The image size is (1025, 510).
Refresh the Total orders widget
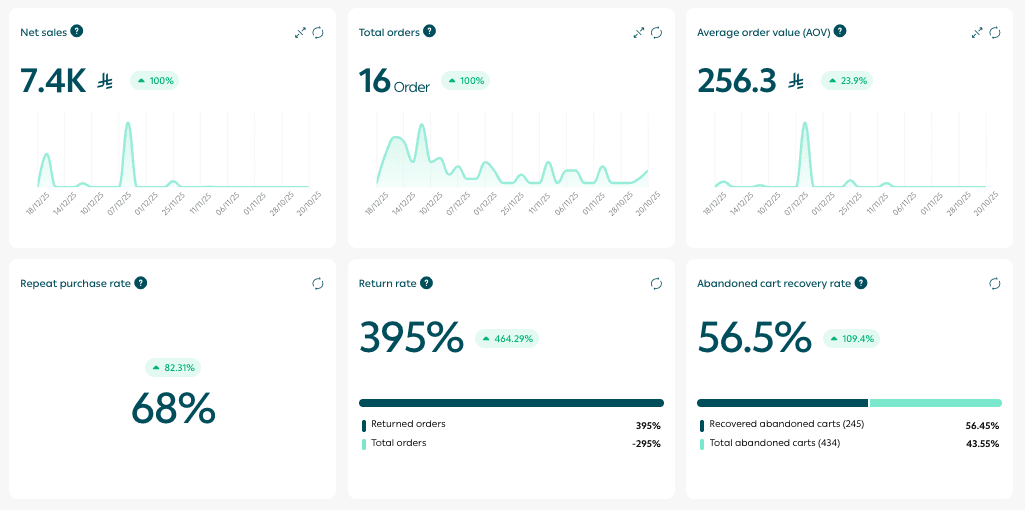657,32
